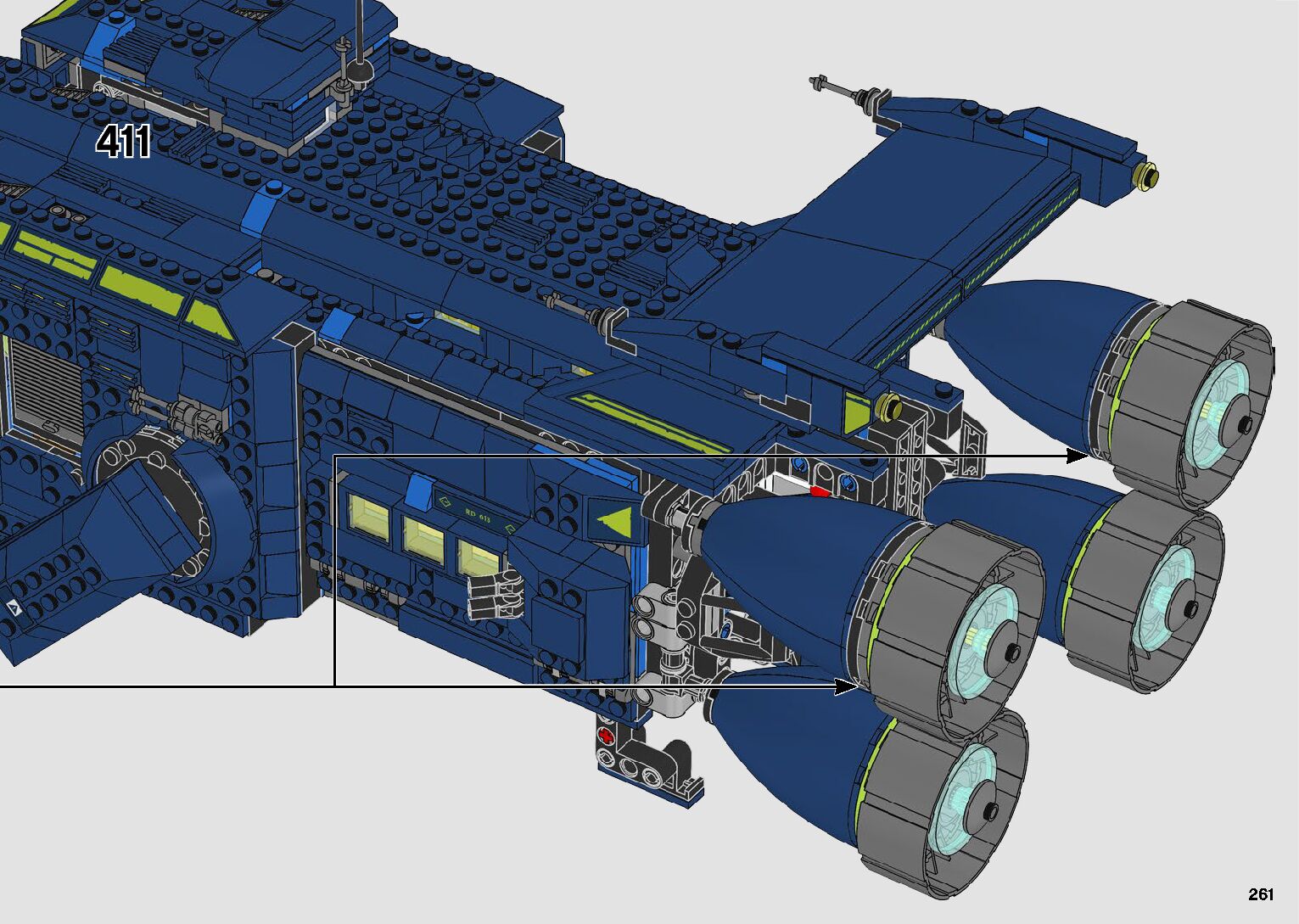Image resolution: width=1299 pixels, height=924 pixels.
Task: Click the leftmost yellow window
Action: (369, 518)
